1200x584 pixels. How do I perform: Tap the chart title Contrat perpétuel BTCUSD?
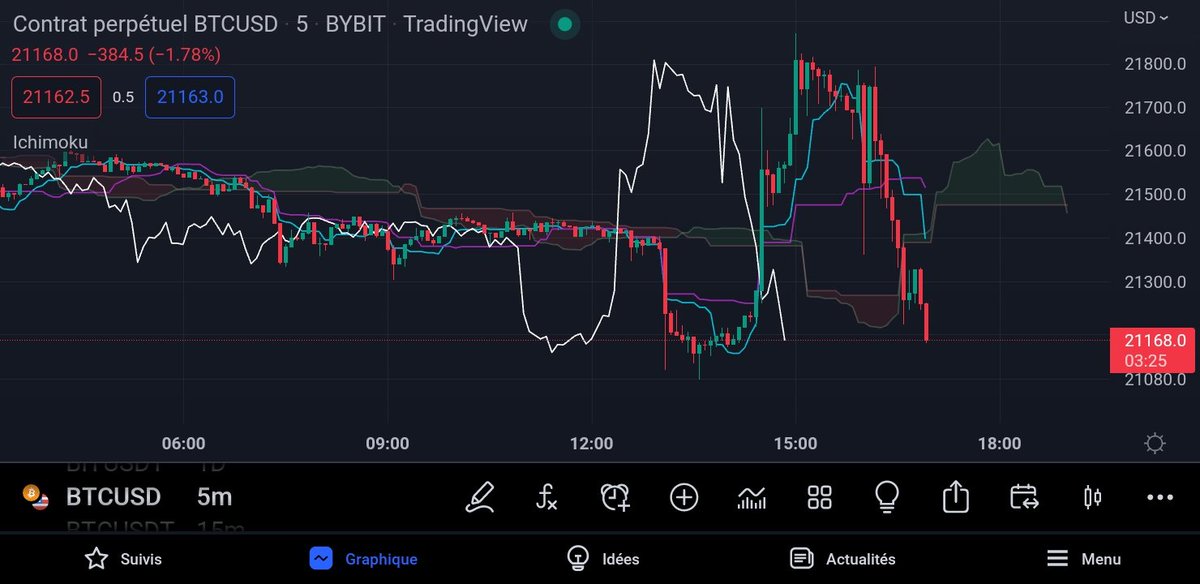[145, 24]
